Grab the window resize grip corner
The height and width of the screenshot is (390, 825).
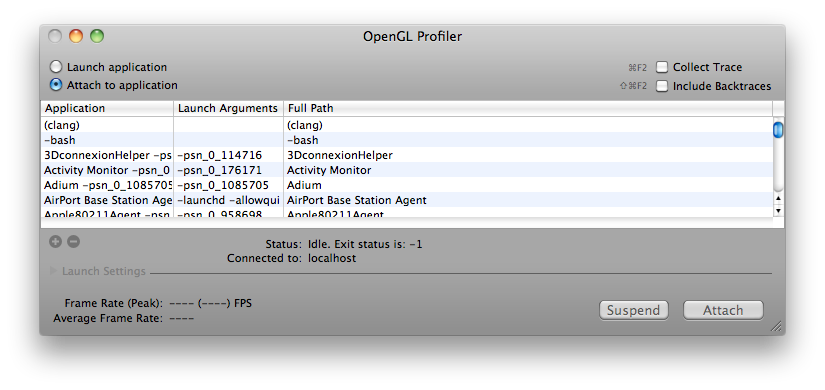click(x=776, y=326)
